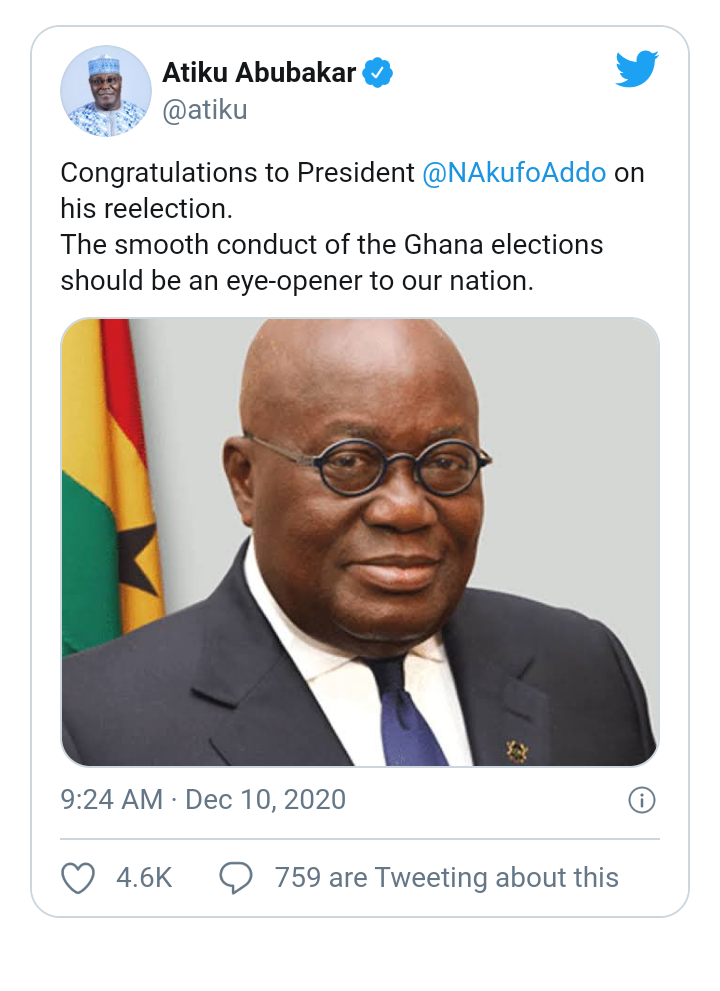Click the 9:24 AM · Dec 10, 2020 timestamp
Image resolution: width=720 pixels, height=991 pixels.
203,800
